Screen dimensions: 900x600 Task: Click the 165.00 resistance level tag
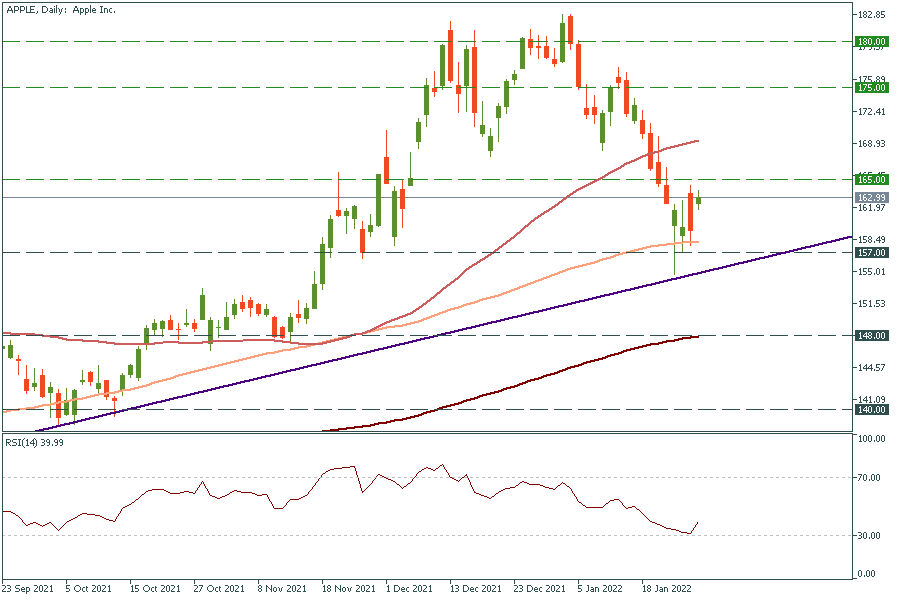pyautogui.click(x=872, y=179)
